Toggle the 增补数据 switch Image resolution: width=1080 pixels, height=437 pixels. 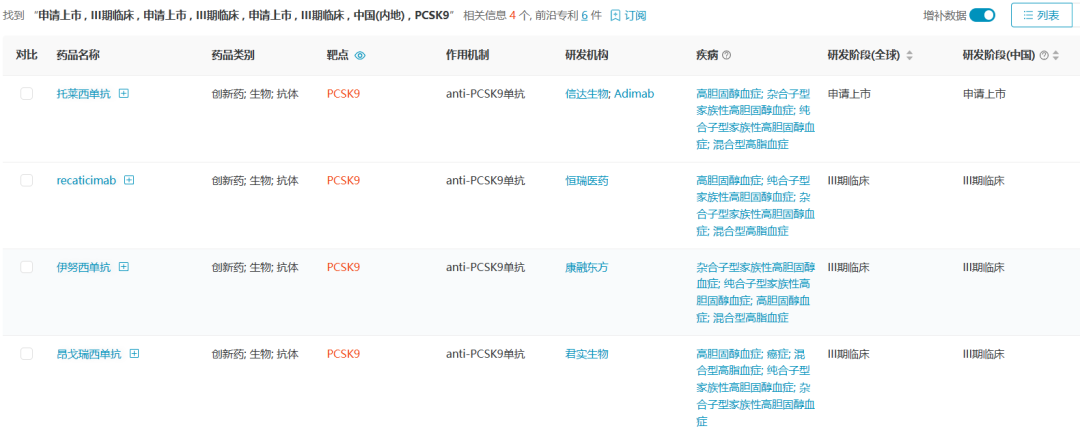(x=982, y=15)
